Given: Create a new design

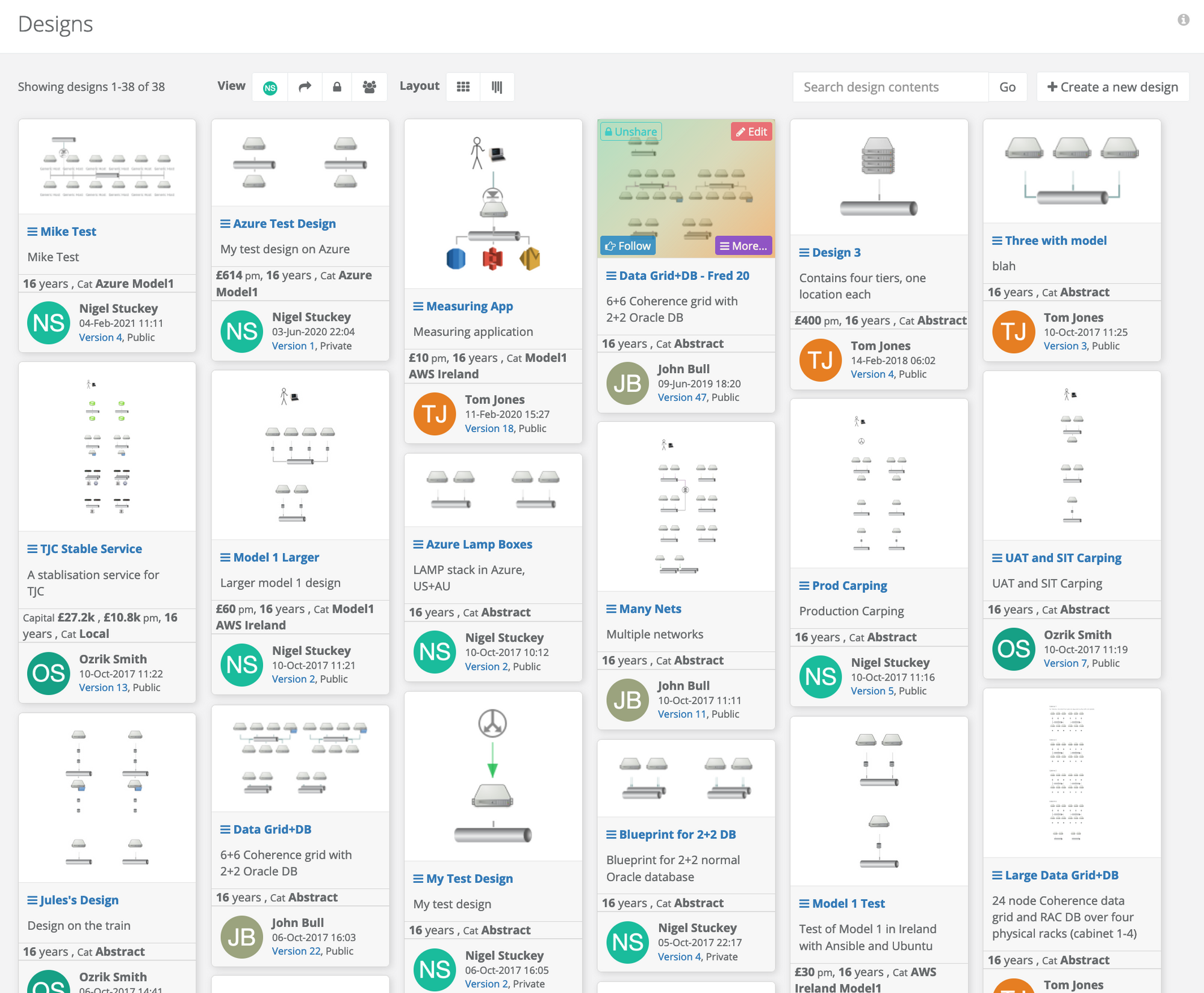Looking at the screenshot, I should (1112, 87).
